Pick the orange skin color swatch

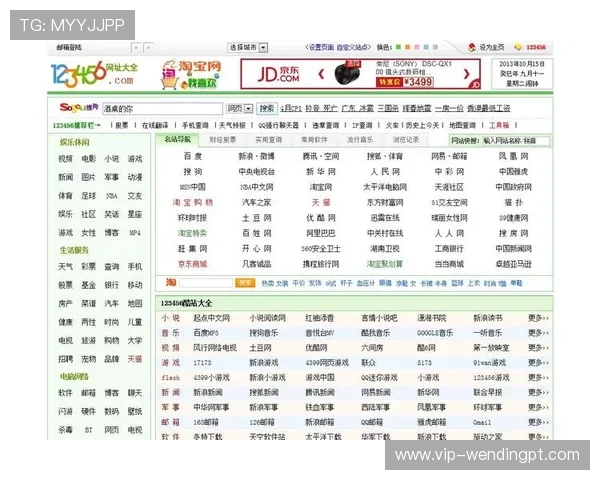(408, 47)
